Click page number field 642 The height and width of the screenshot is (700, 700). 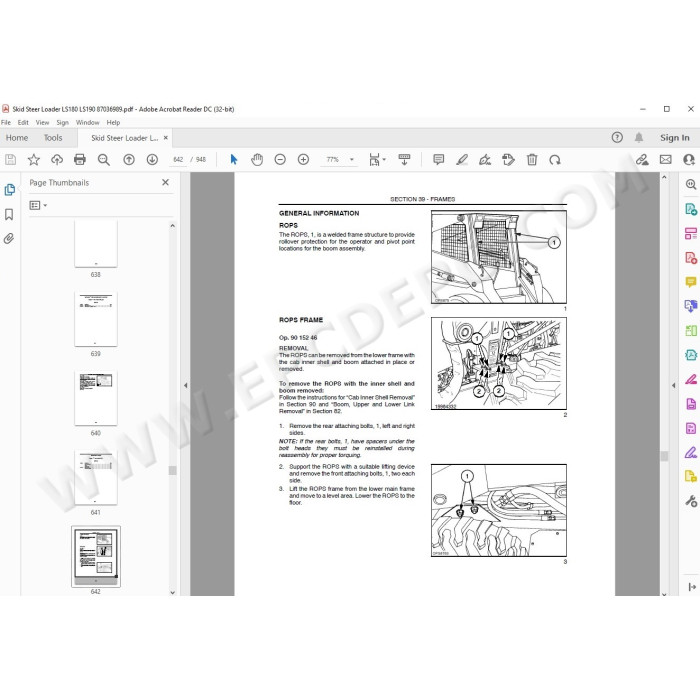click(x=178, y=159)
